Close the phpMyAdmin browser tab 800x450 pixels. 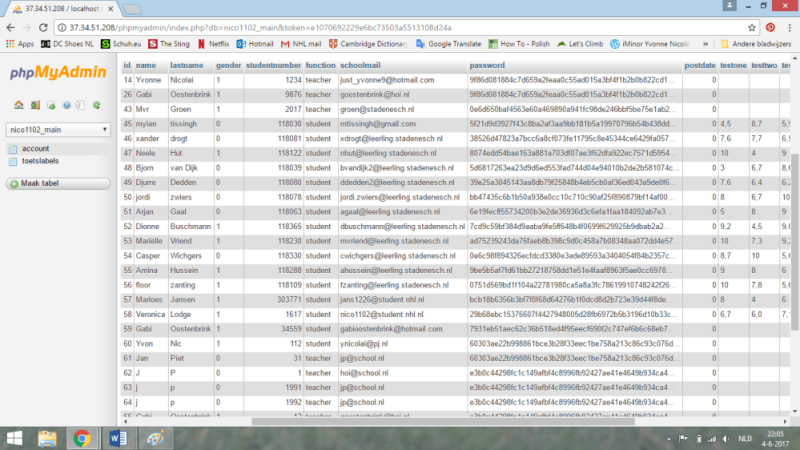pyautogui.click(x=111, y=9)
